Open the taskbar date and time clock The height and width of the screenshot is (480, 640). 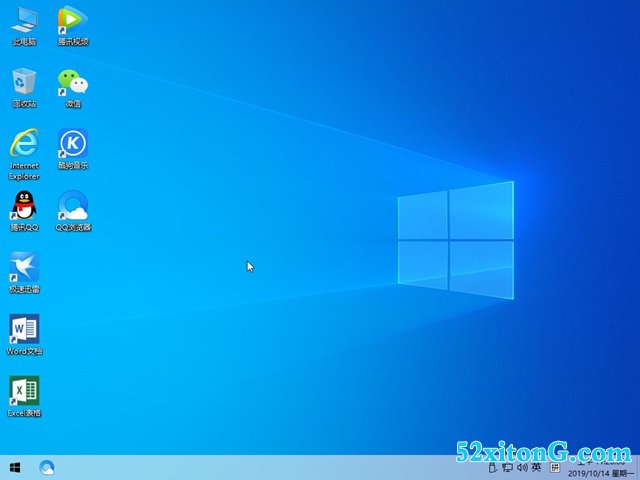click(600, 467)
